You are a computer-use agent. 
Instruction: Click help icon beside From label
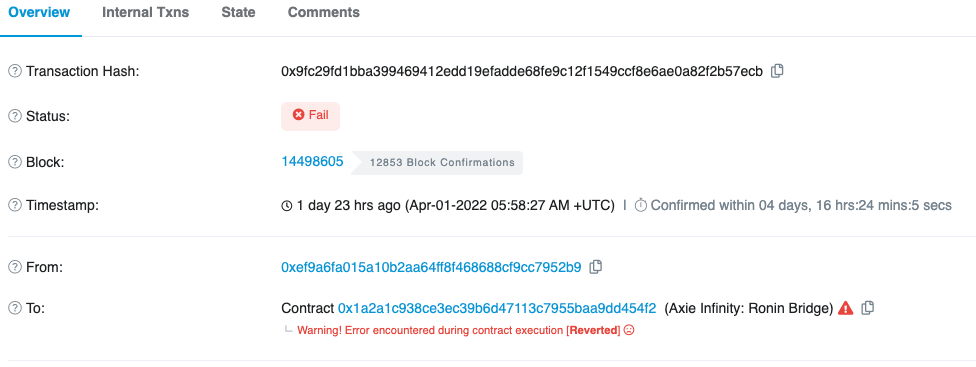tap(14, 267)
